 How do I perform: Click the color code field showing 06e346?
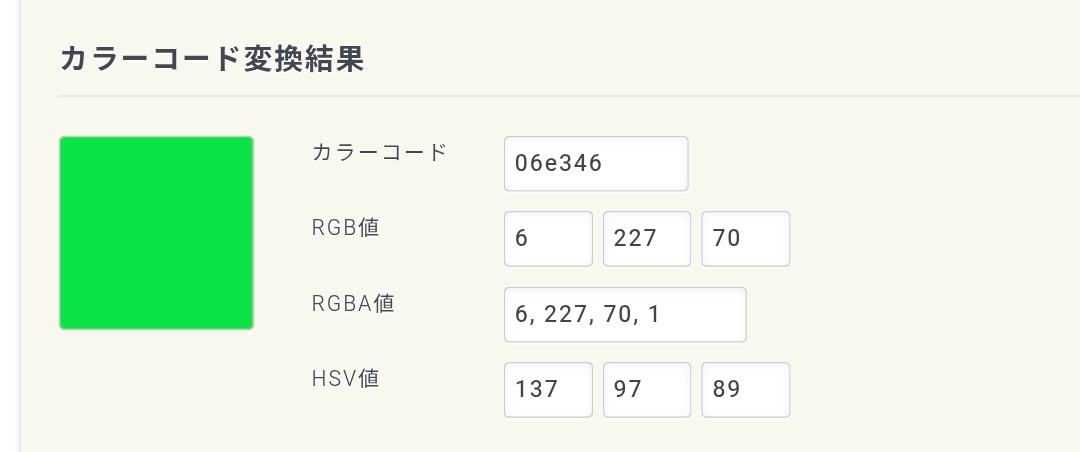(596, 163)
